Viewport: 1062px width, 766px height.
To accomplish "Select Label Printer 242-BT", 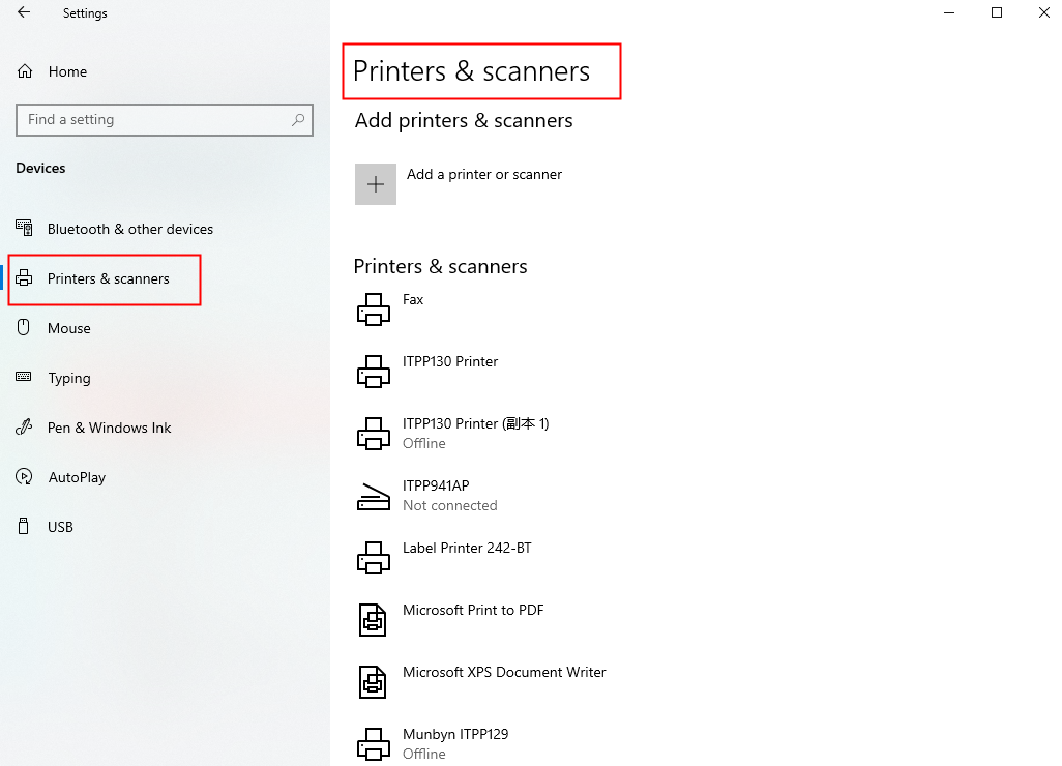I will [x=467, y=548].
